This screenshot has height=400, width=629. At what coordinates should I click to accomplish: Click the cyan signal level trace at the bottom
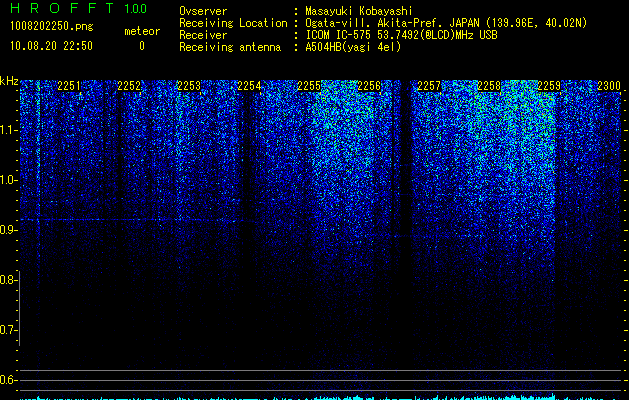click(321, 397)
